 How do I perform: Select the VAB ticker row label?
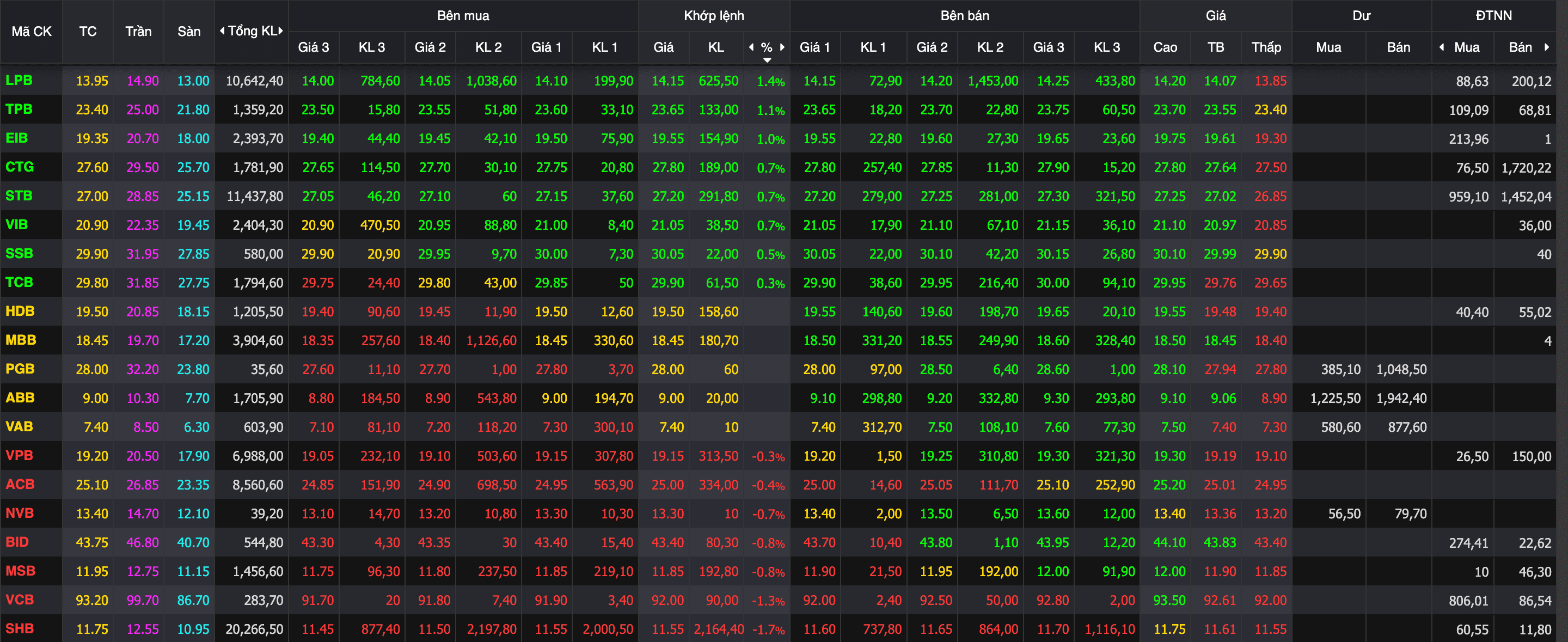point(19,426)
